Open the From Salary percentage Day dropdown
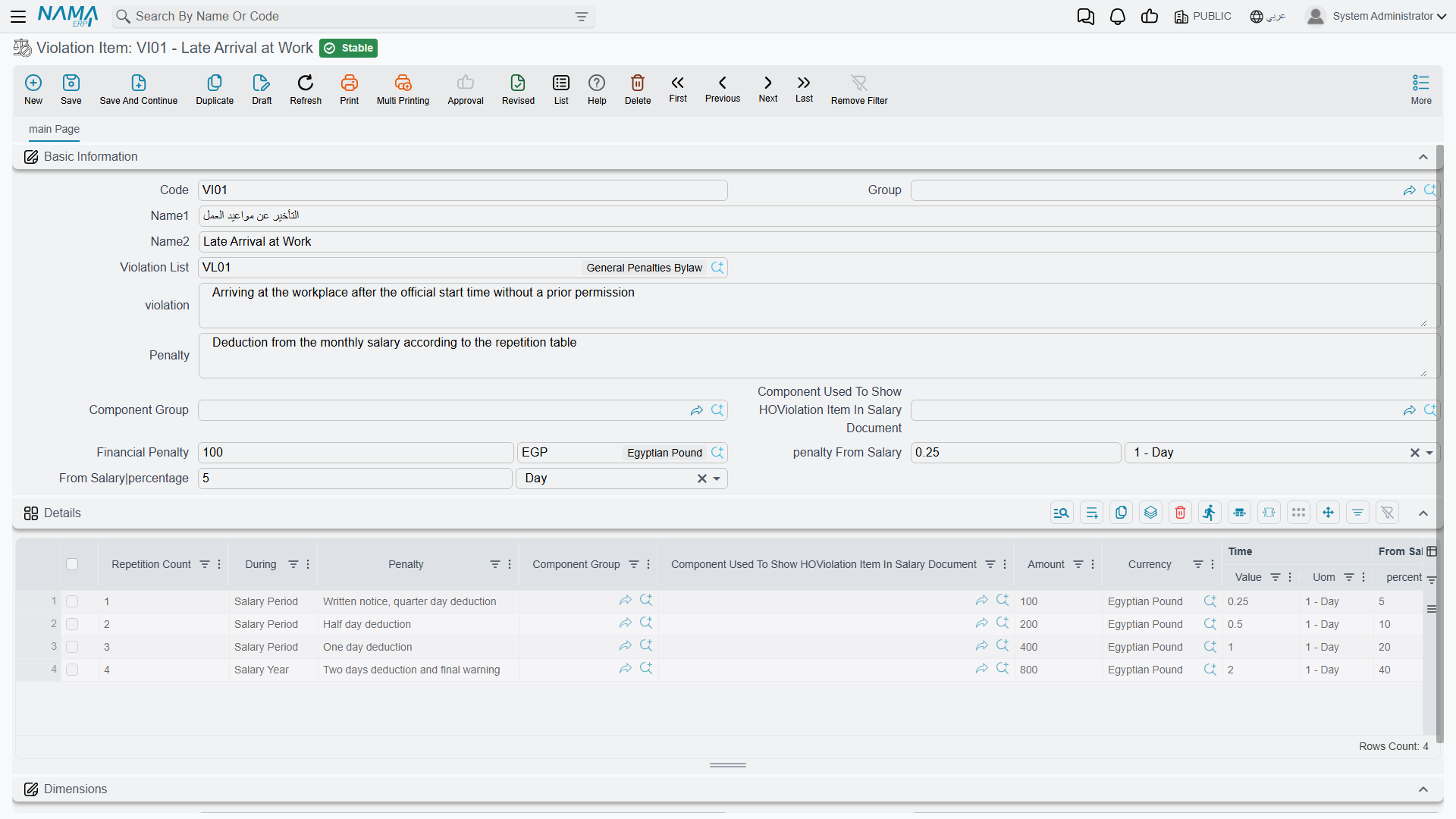 click(x=717, y=479)
